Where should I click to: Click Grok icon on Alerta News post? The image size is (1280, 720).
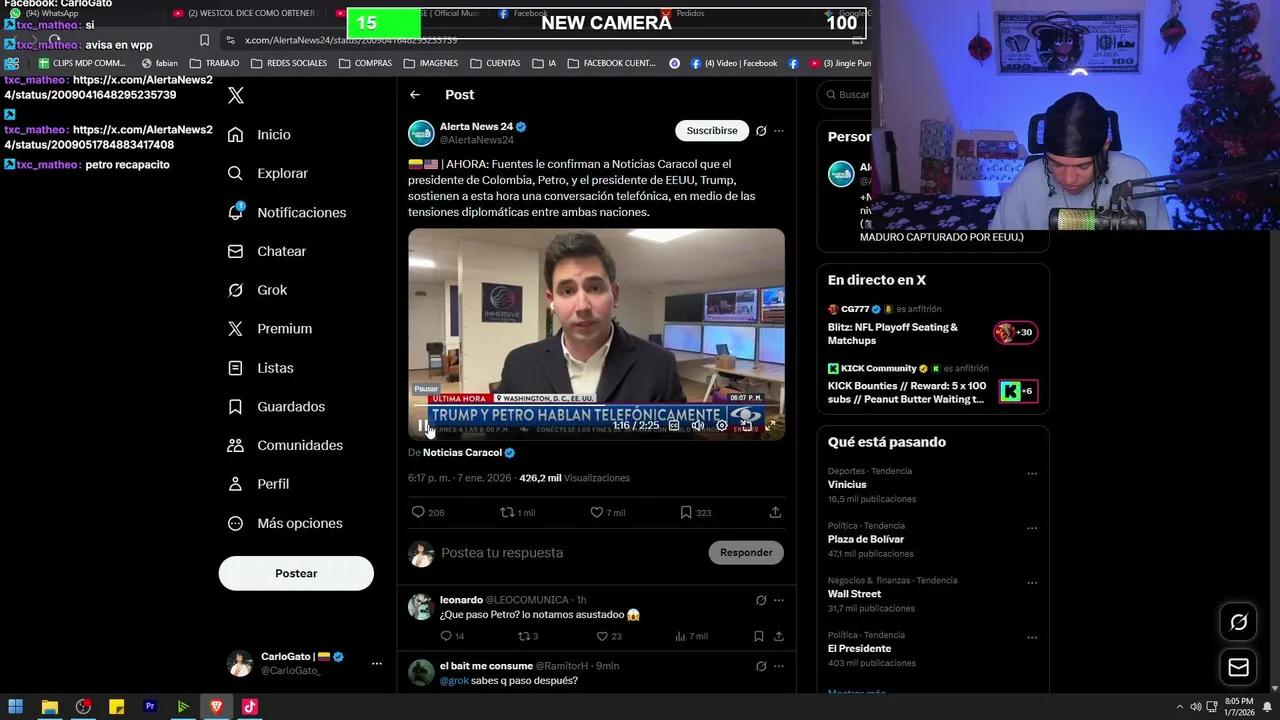(761, 131)
